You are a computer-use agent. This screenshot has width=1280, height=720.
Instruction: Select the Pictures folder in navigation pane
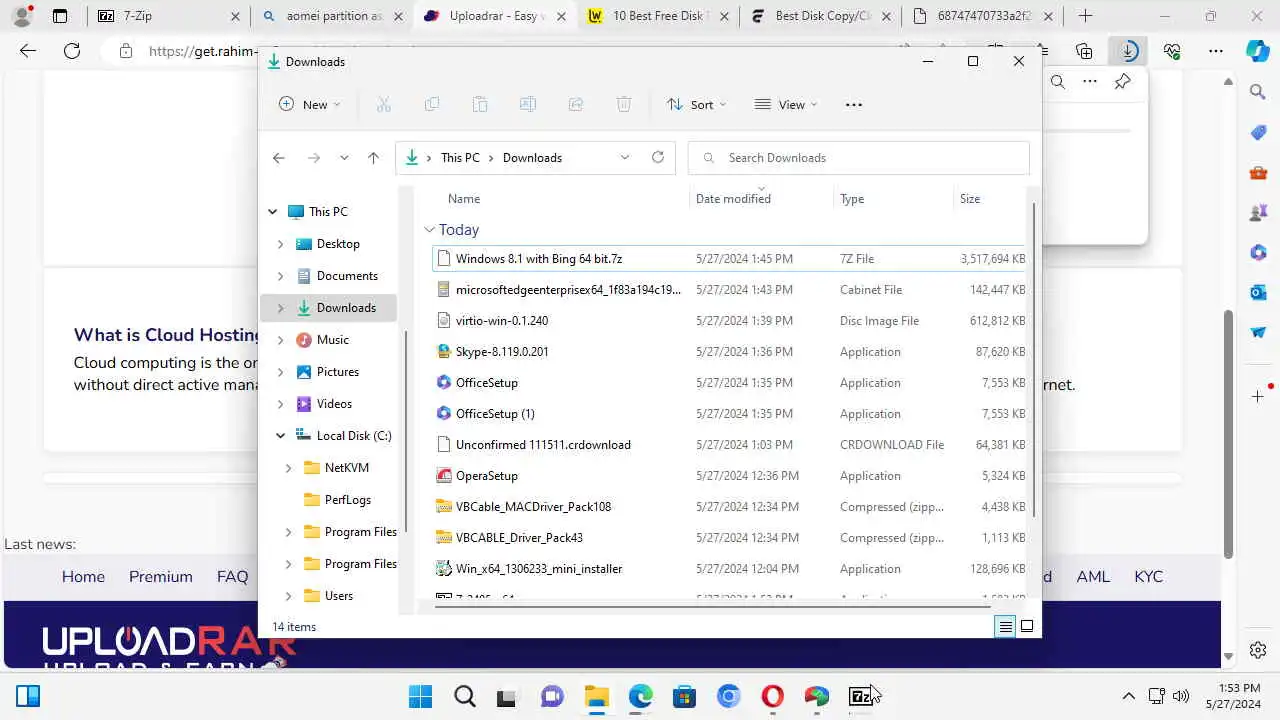point(338,371)
